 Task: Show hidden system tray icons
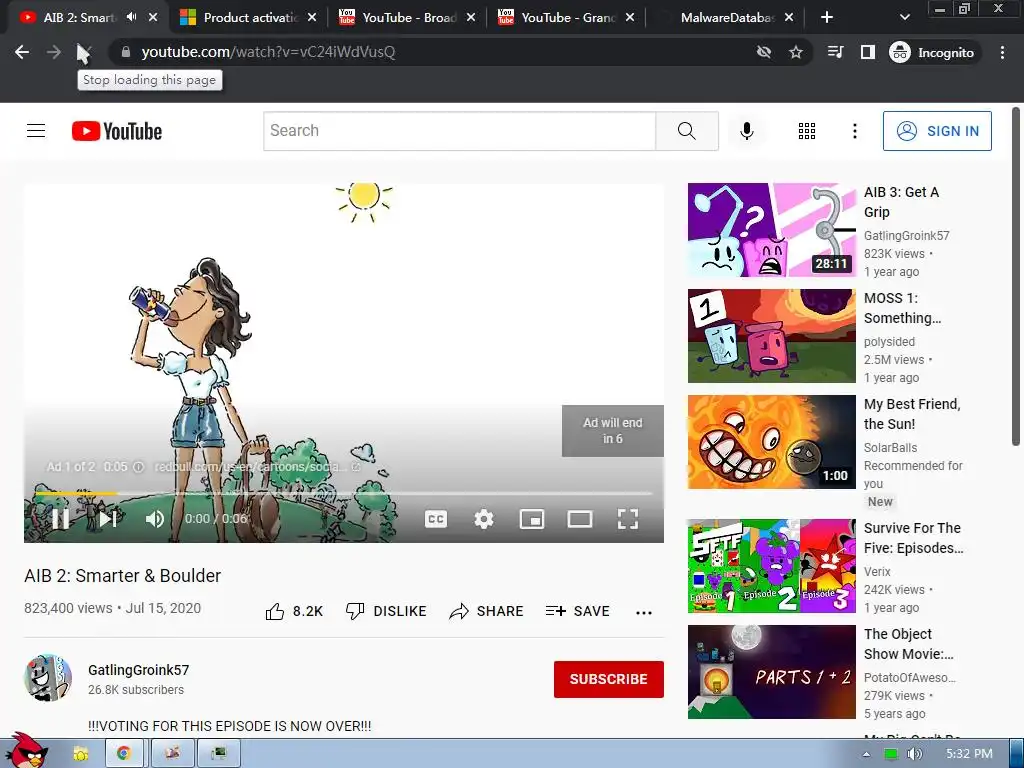tap(866, 754)
